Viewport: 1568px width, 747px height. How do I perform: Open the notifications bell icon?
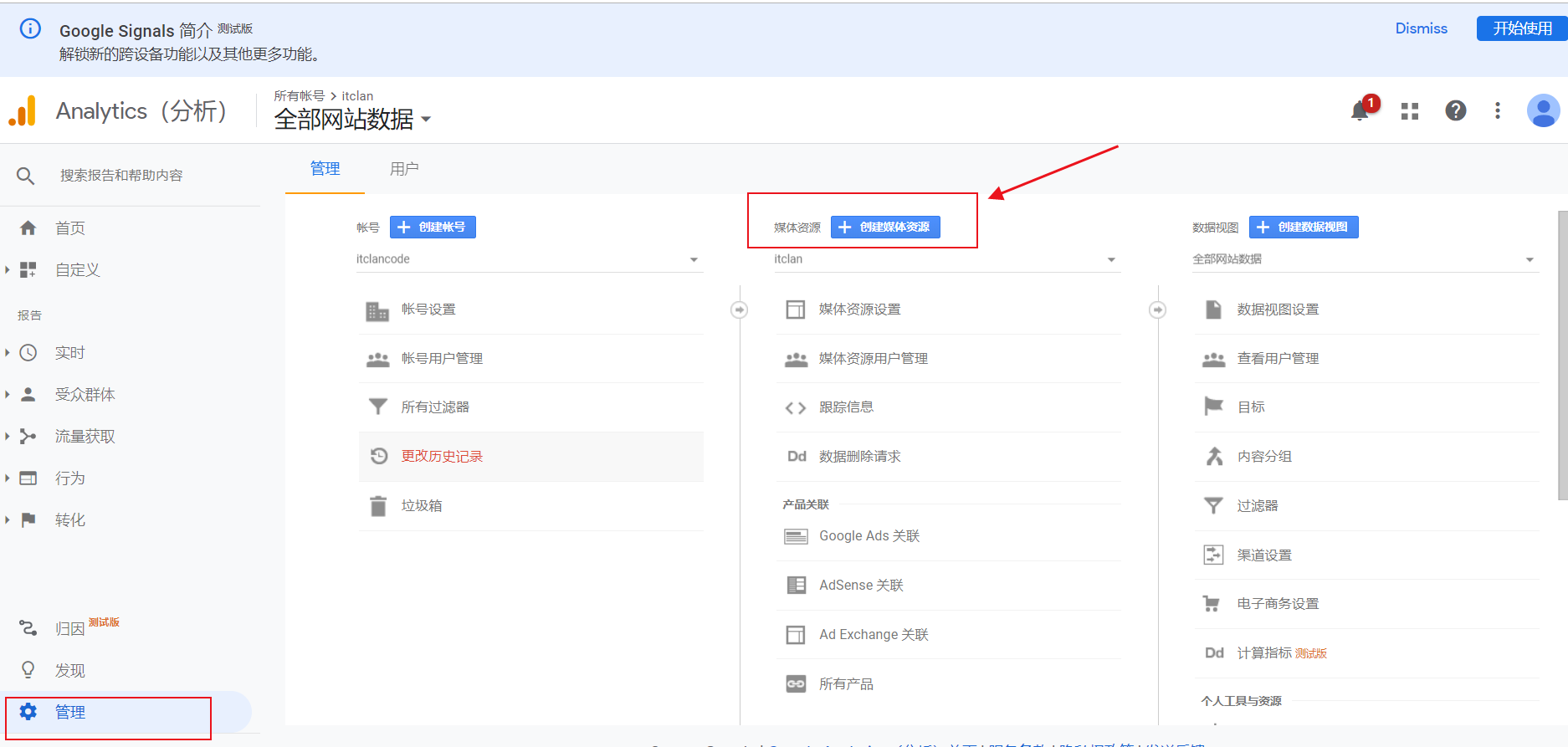click(1360, 111)
